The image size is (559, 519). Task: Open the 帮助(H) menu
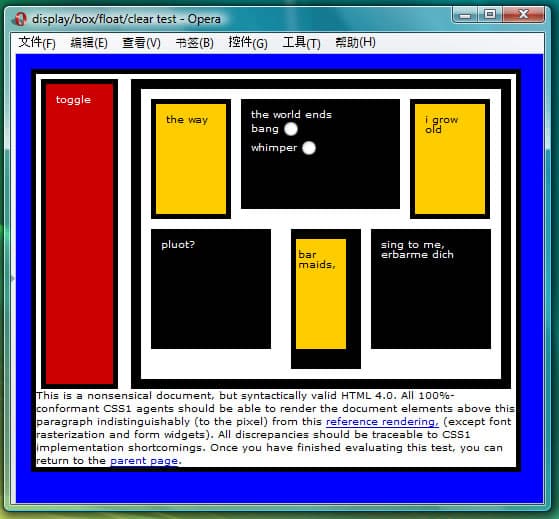click(355, 42)
